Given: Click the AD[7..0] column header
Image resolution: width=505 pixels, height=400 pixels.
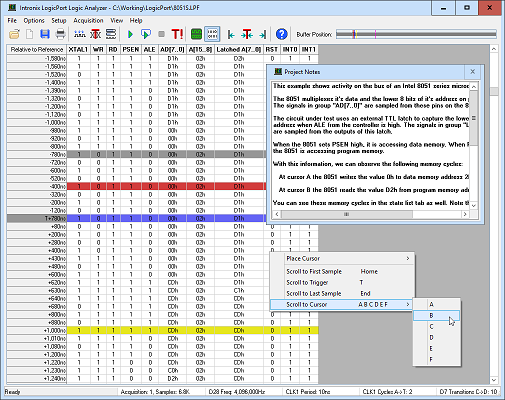Looking at the screenshot, I should coord(172,49).
